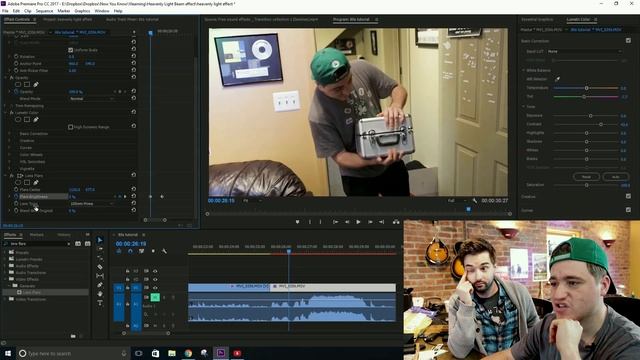Screen dimensions: 640x360
Task: Select the Slip tool
Action: point(100,276)
